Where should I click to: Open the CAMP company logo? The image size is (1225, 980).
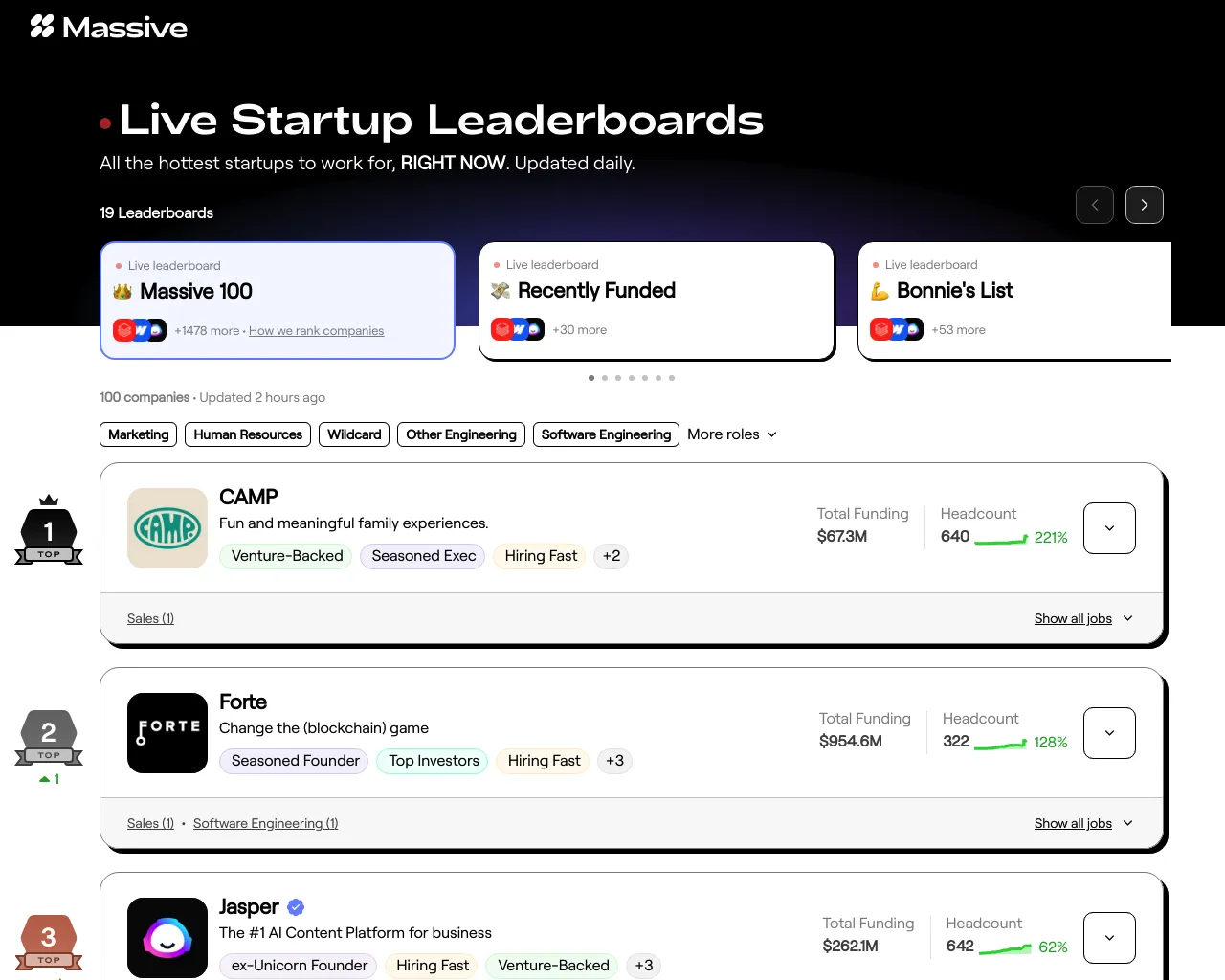tap(167, 527)
